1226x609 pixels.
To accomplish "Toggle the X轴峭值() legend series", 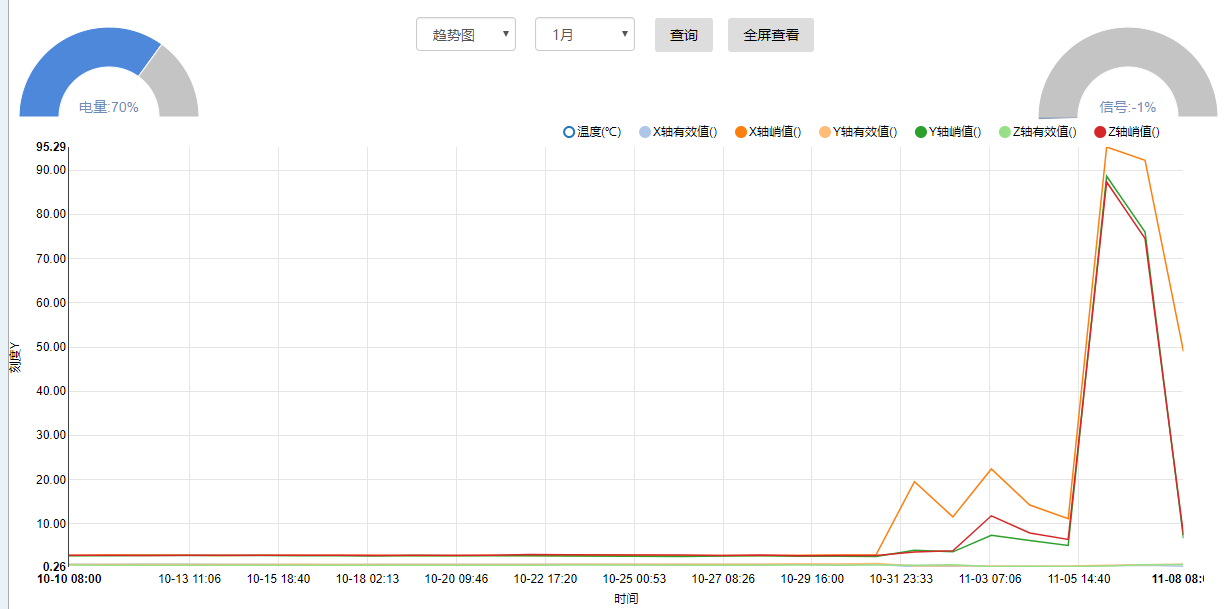I will (768, 132).
